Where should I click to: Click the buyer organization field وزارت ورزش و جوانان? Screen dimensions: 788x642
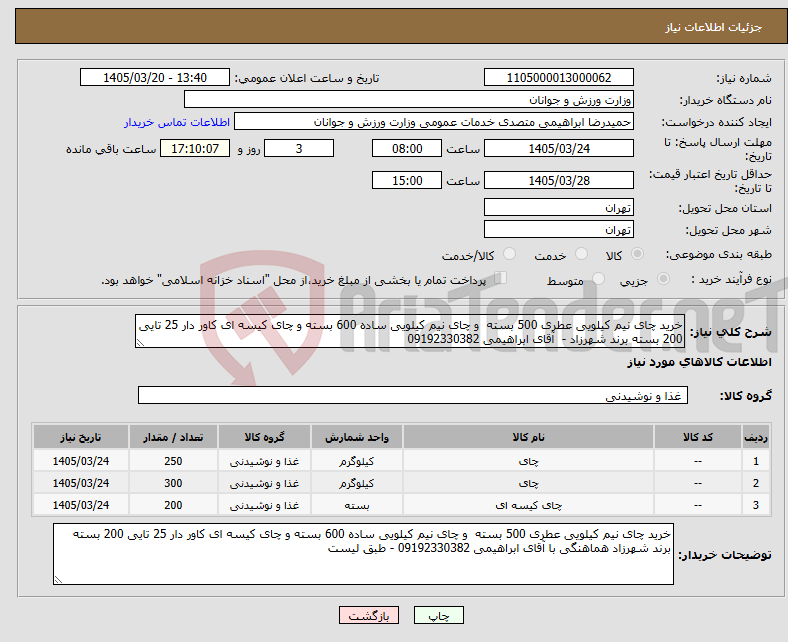coord(409,100)
